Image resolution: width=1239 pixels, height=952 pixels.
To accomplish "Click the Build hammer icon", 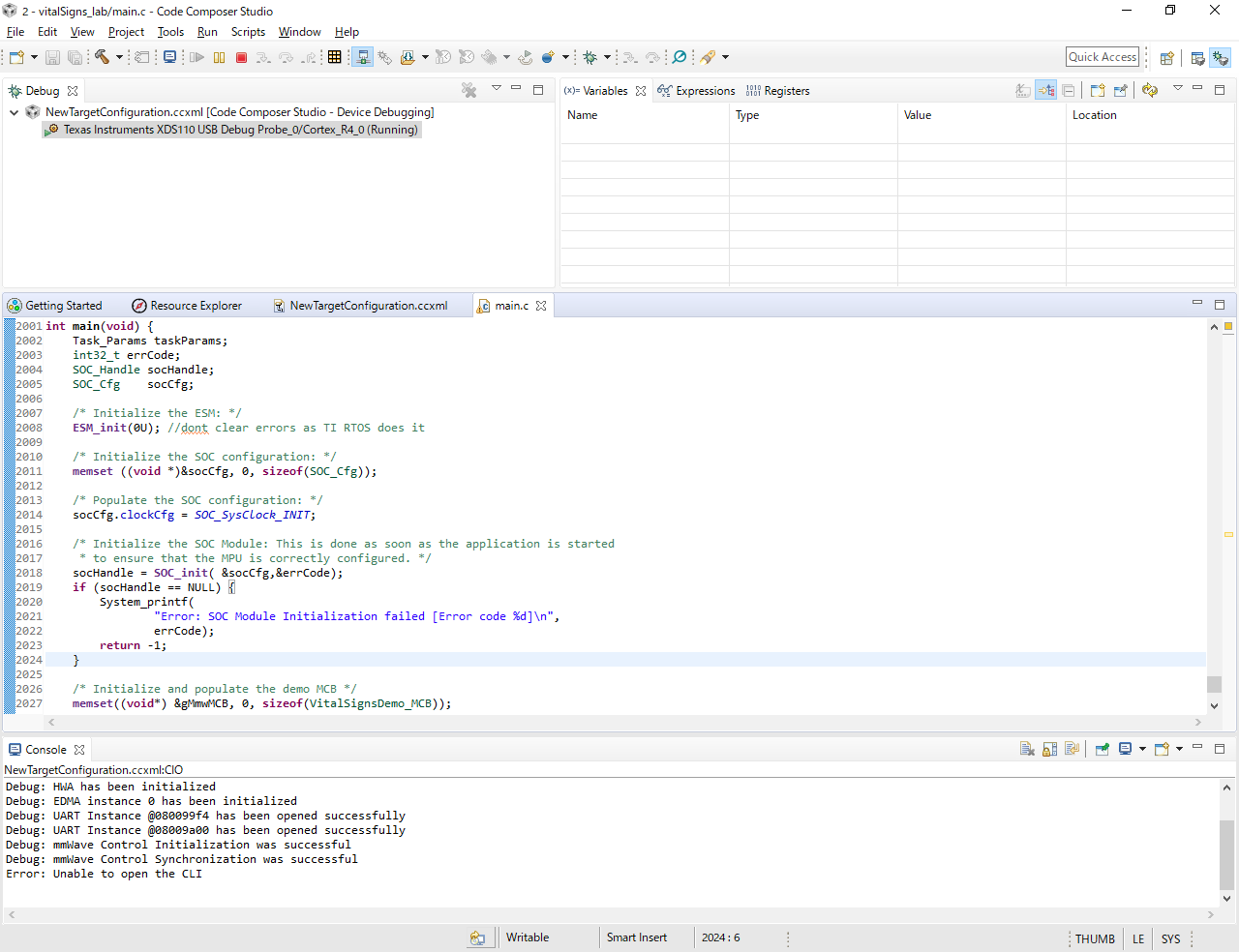I will [102, 57].
